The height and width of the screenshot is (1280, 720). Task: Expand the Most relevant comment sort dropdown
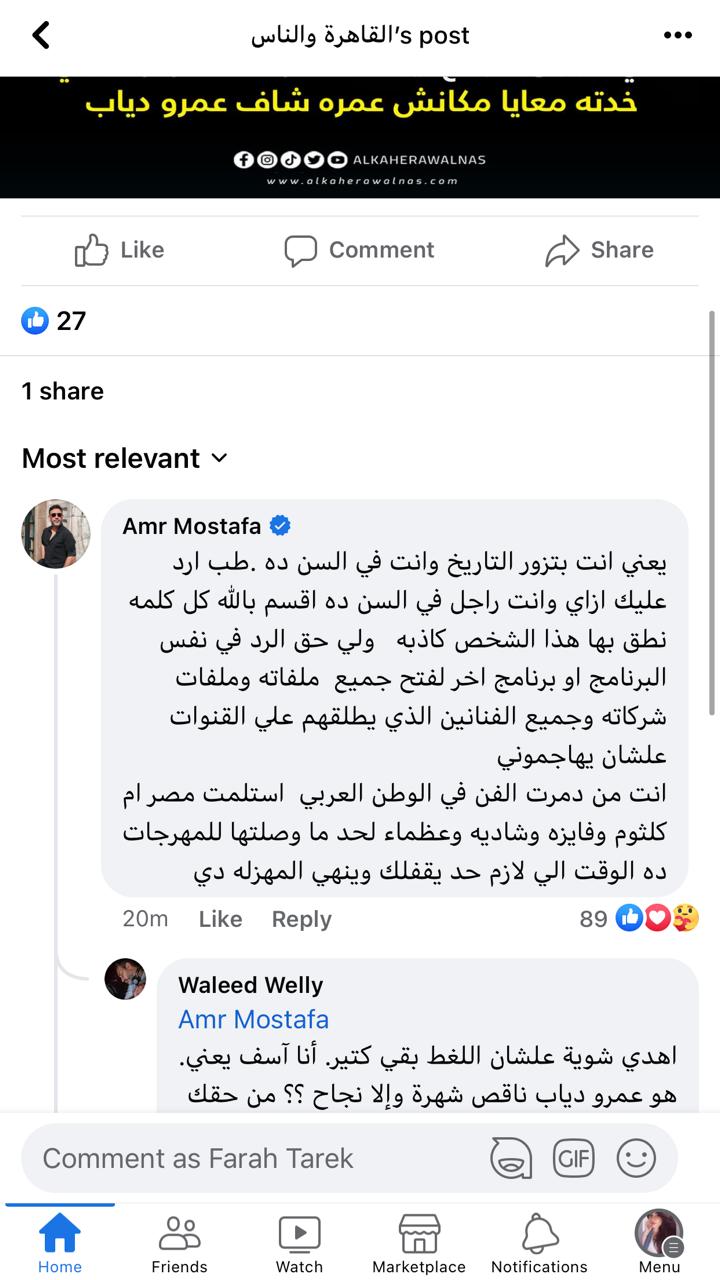[125, 458]
